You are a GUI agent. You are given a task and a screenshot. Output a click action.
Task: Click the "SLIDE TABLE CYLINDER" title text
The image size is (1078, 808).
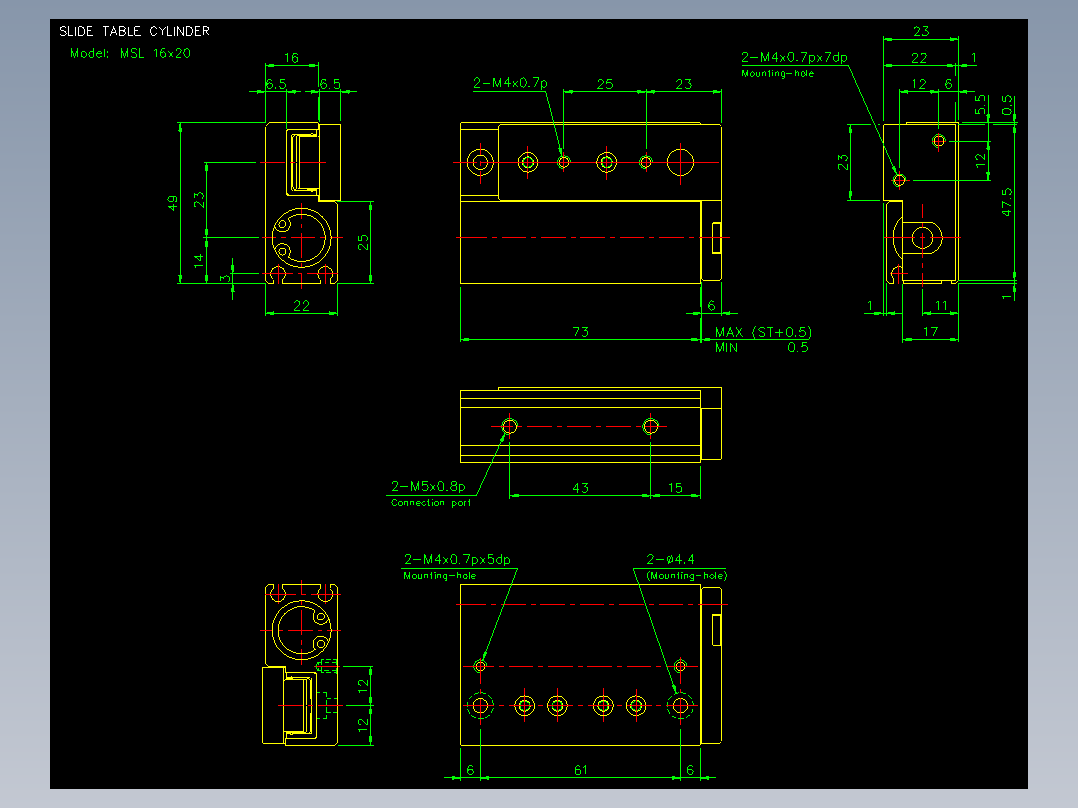tap(134, 31)
